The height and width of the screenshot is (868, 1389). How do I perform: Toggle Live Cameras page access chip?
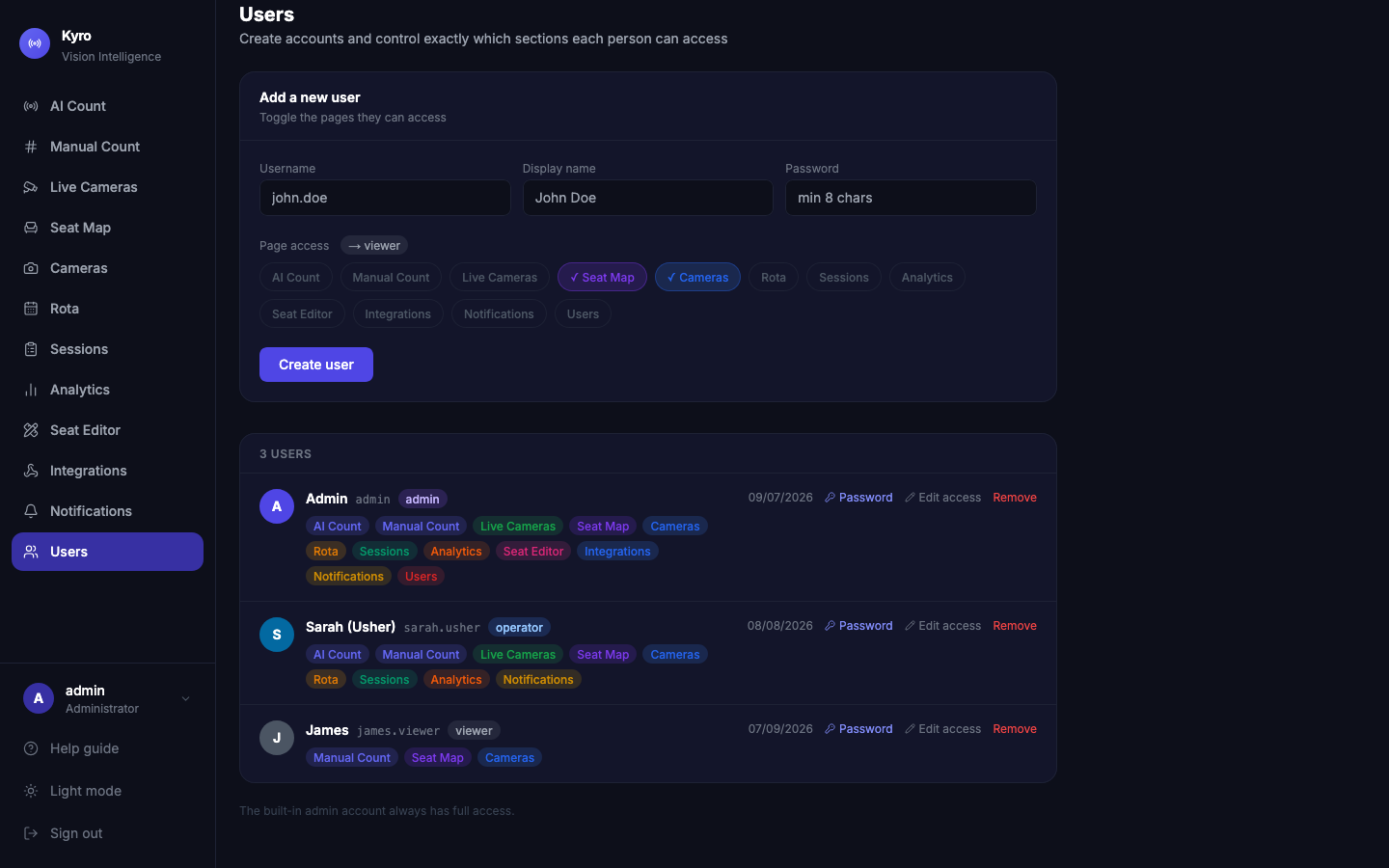[x=500, y=278]
